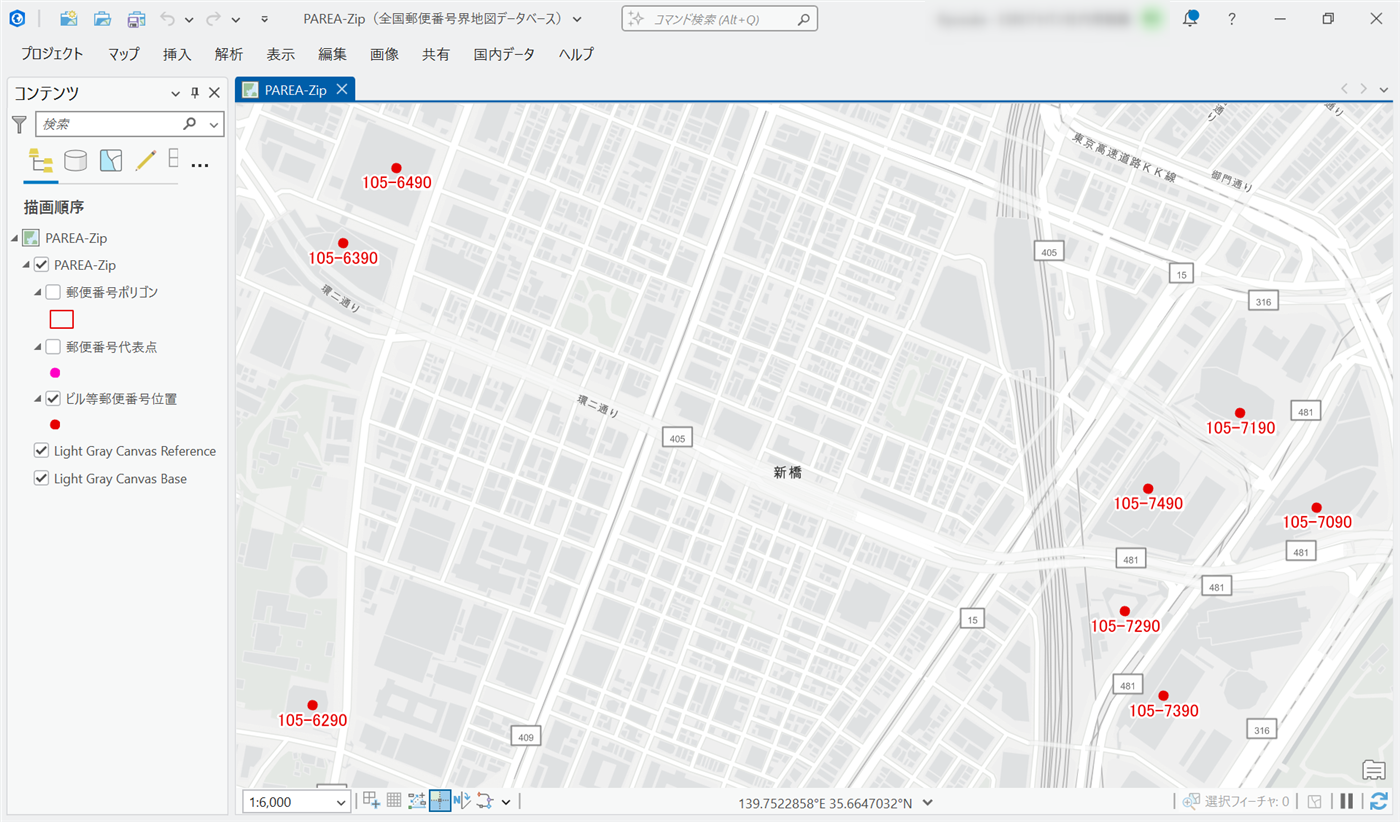Pause map drawing with the pause button
The width and height of the screenshot is (1400, 822).
coord(1347,801)
